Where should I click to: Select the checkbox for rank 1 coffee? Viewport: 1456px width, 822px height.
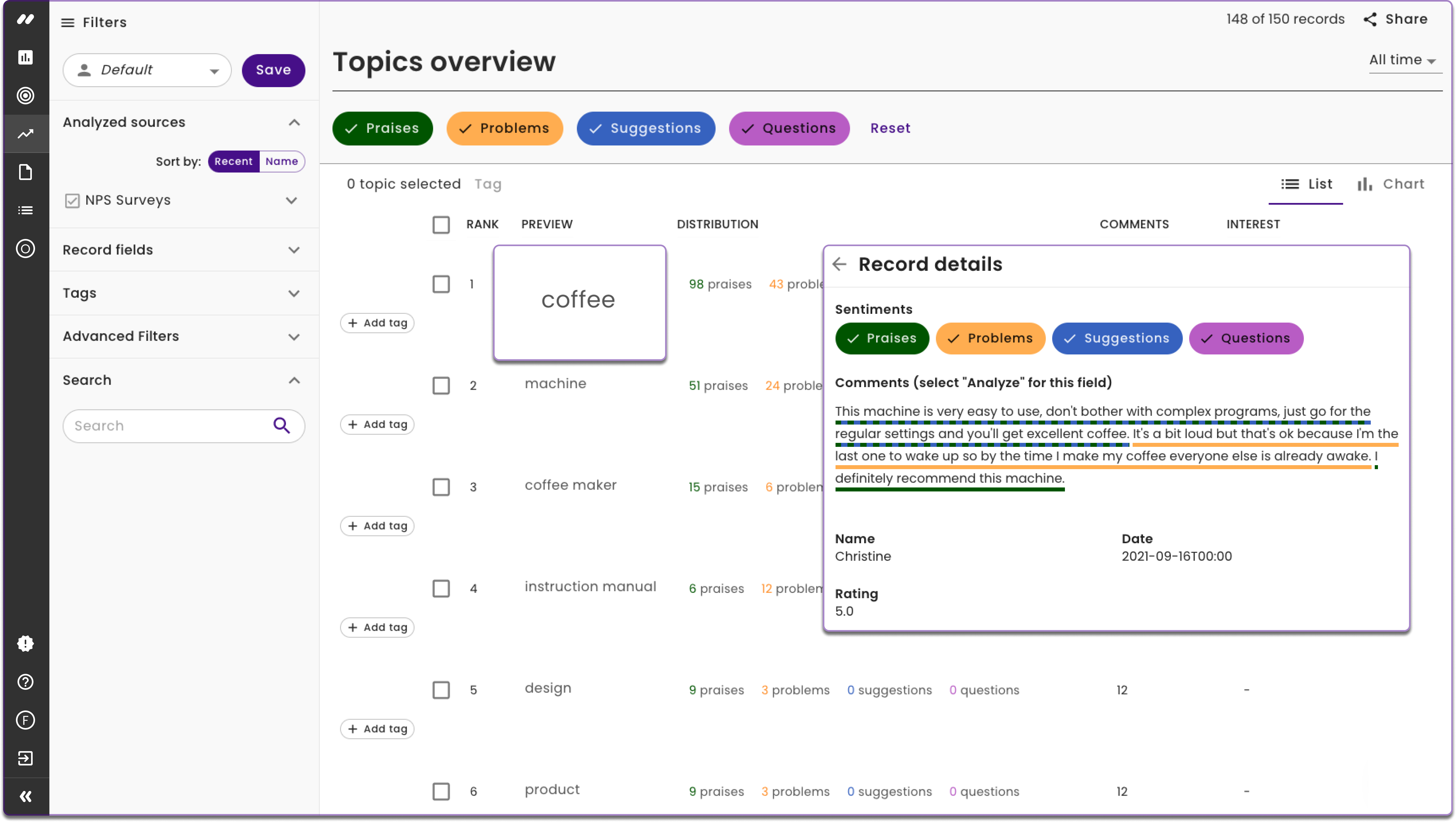tap(441, 284)
